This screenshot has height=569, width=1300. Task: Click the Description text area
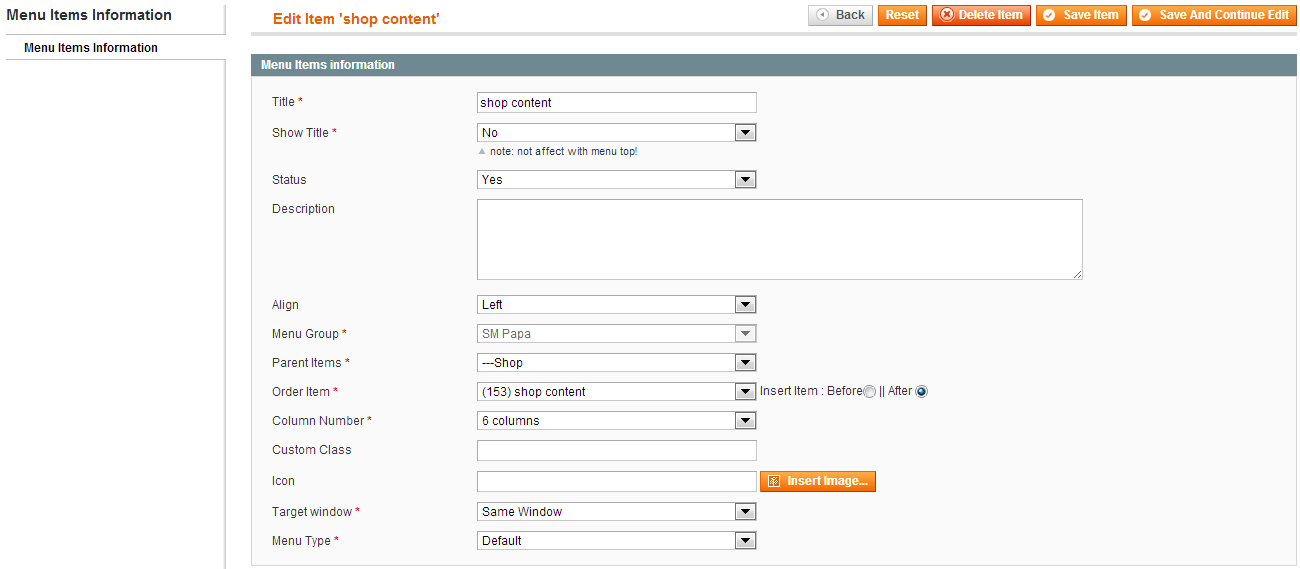[780, 239]
